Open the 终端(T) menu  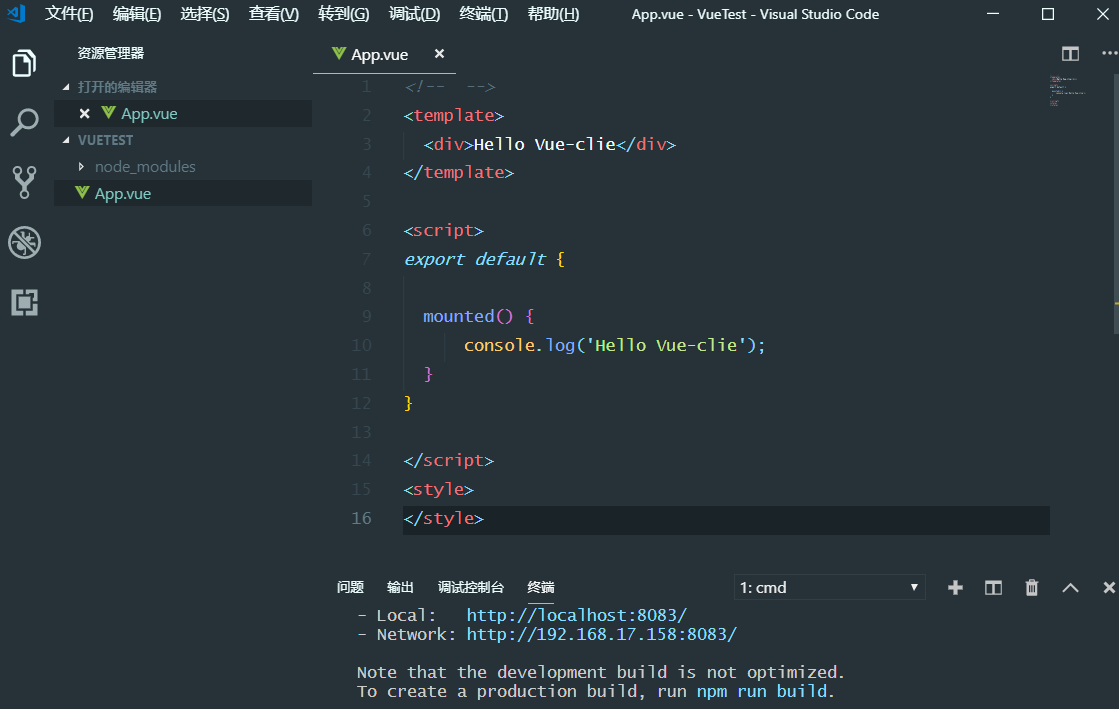[484, 14]
